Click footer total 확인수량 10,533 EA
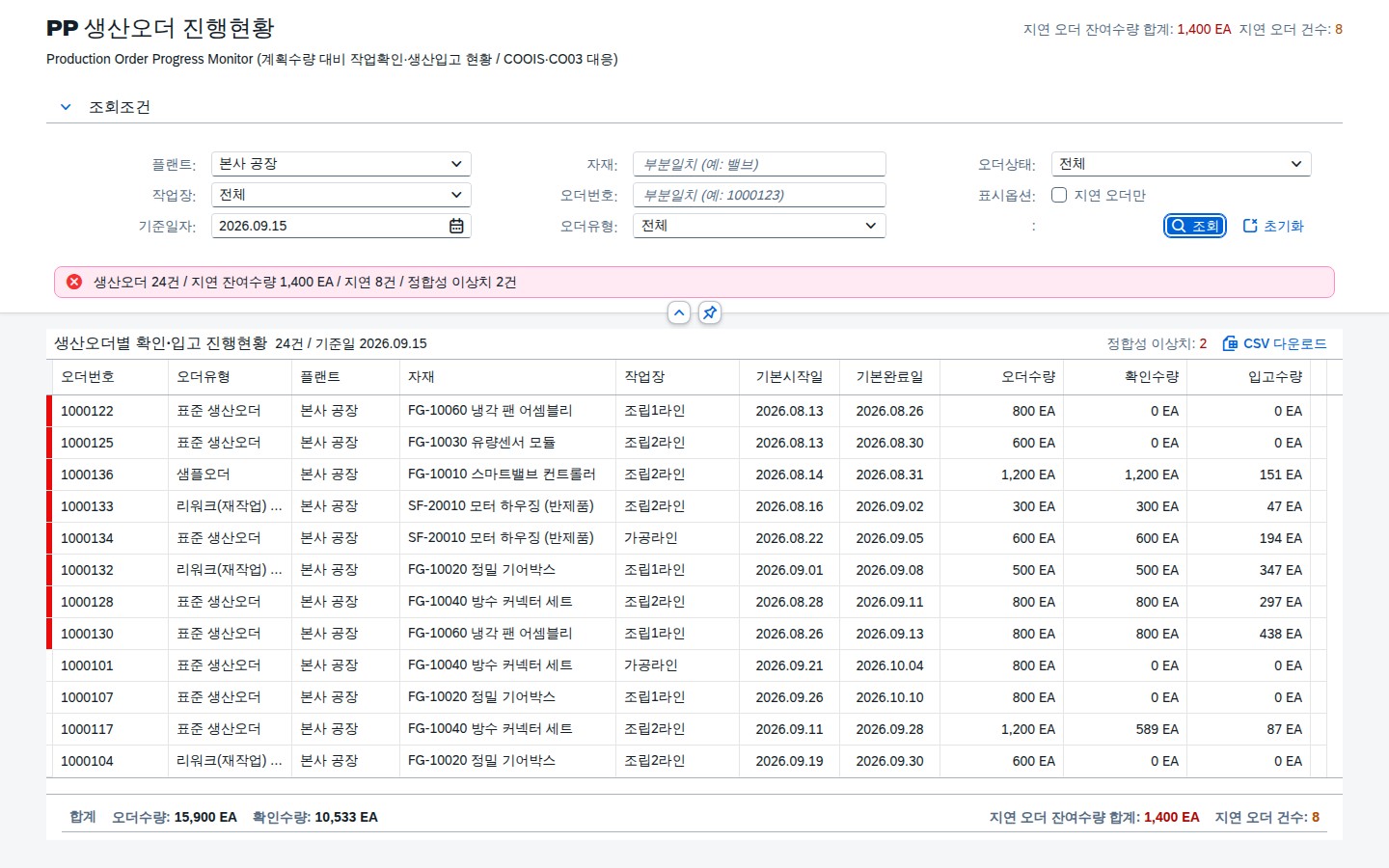This screenshot has width=1389, height=868. point(315,817)
